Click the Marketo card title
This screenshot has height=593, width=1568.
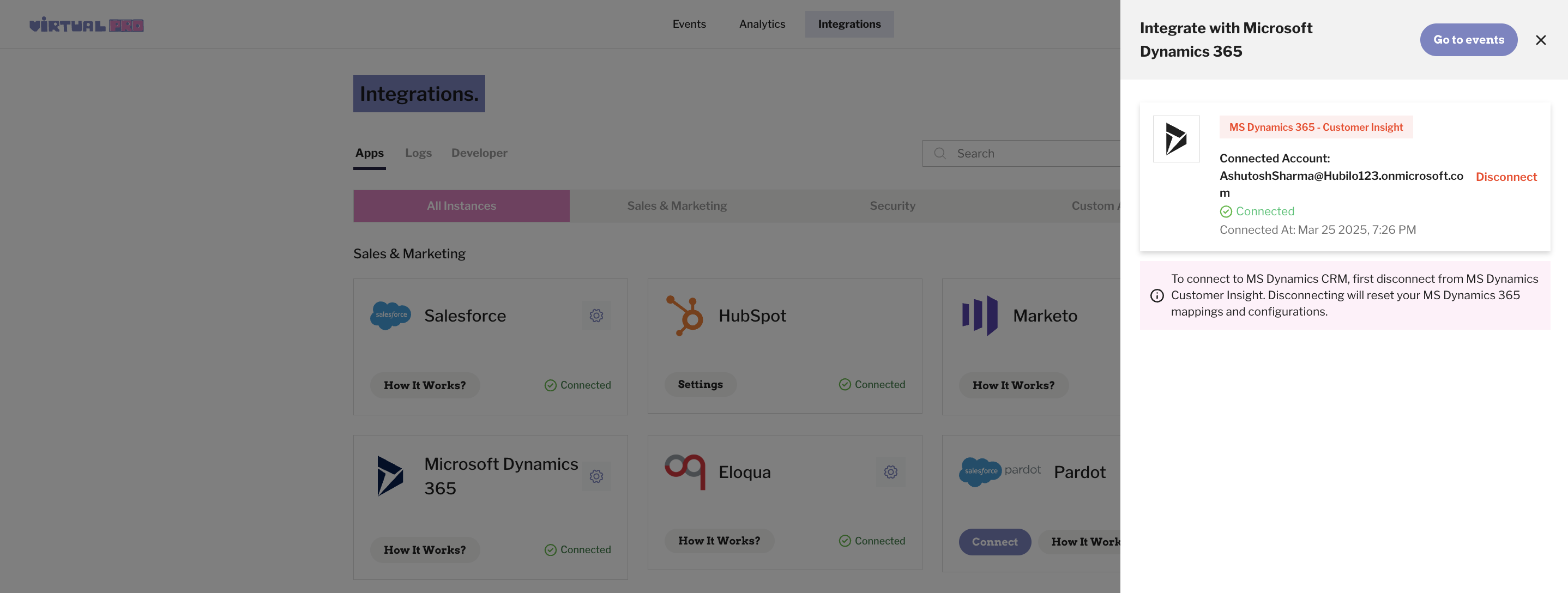pos(1045,316)
